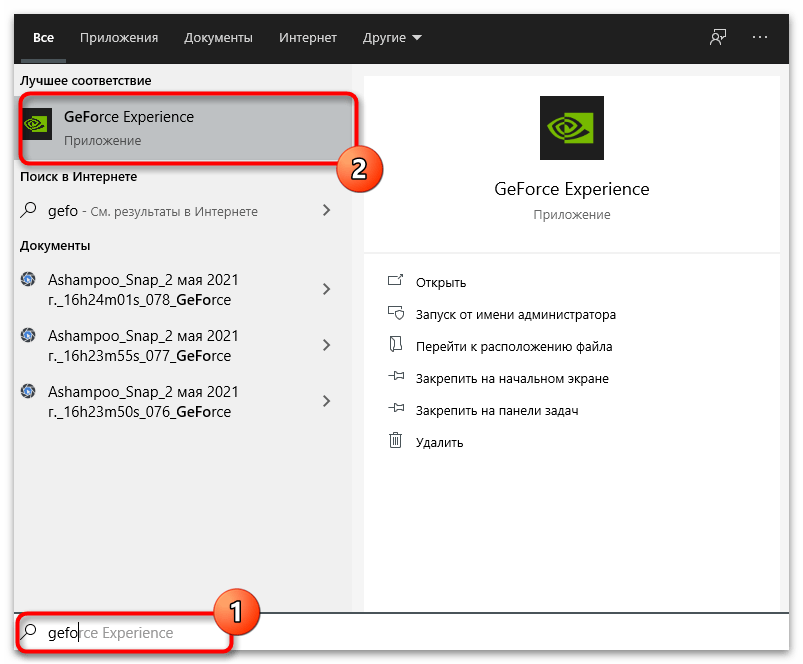Click the file icon of 078_GeForce document

pos(29,280)
